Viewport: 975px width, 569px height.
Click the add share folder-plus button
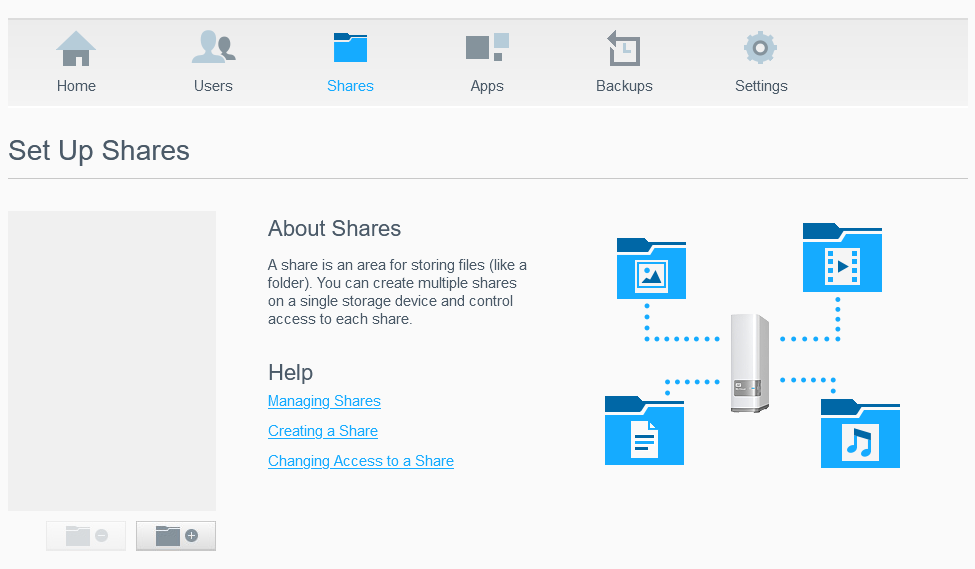pos(176,536)
